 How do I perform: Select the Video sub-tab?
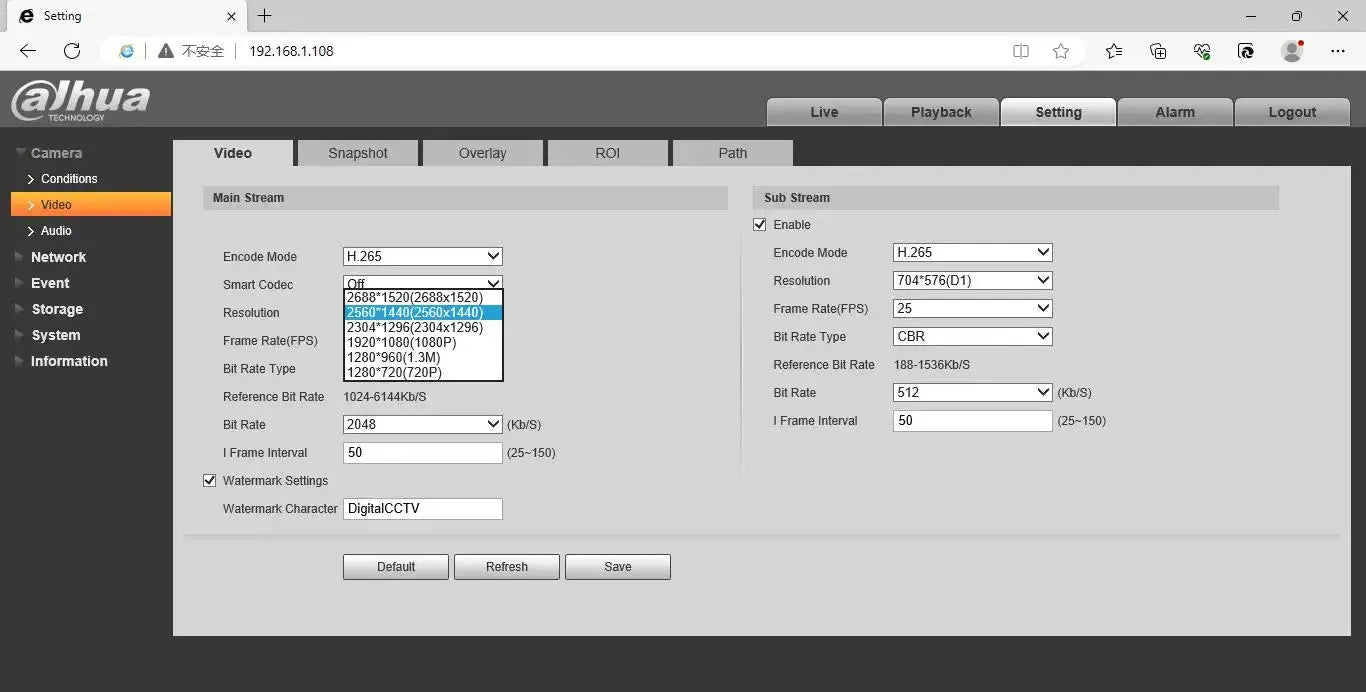pyautogui.click(x=233, y=153)
